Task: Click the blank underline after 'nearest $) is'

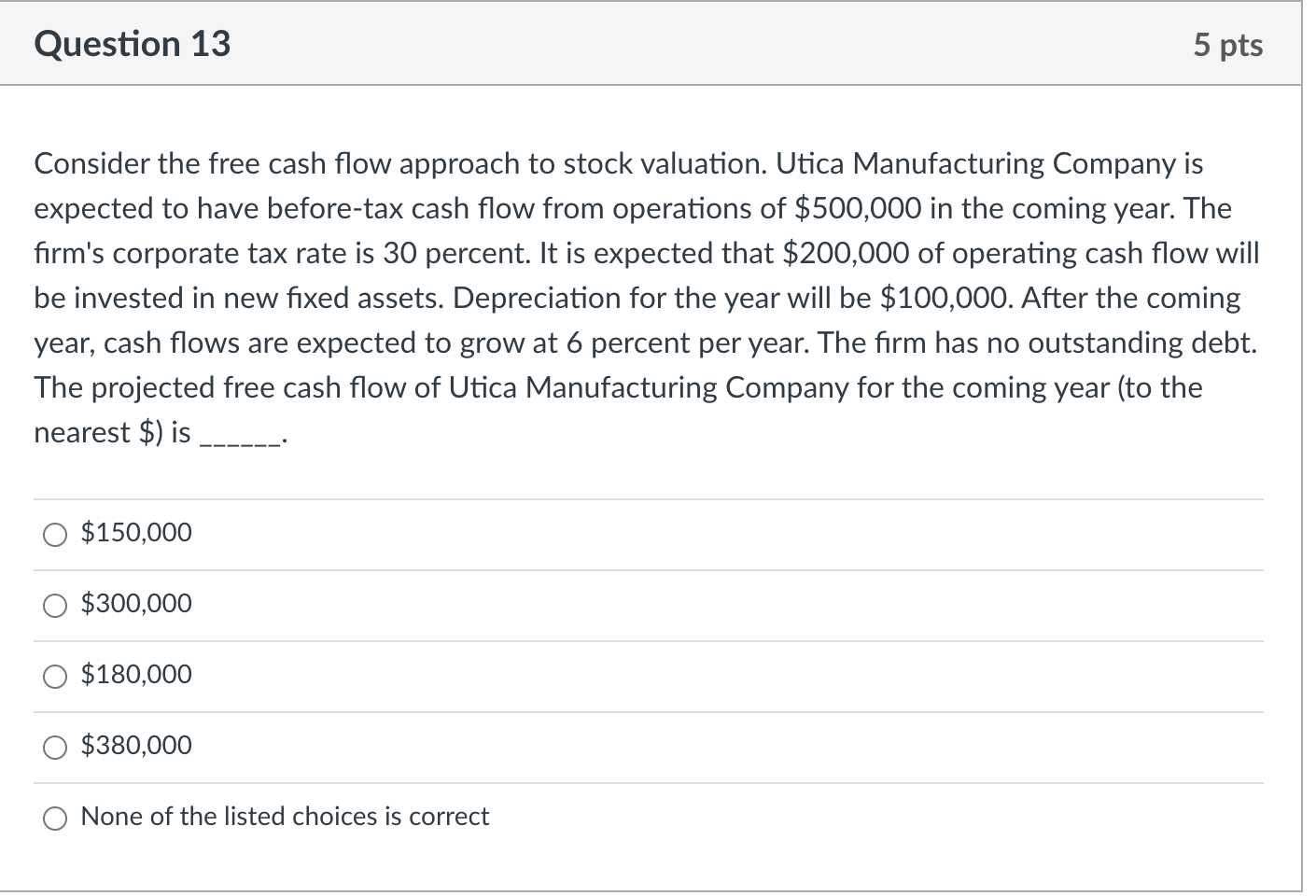Action: click(241, 439)
